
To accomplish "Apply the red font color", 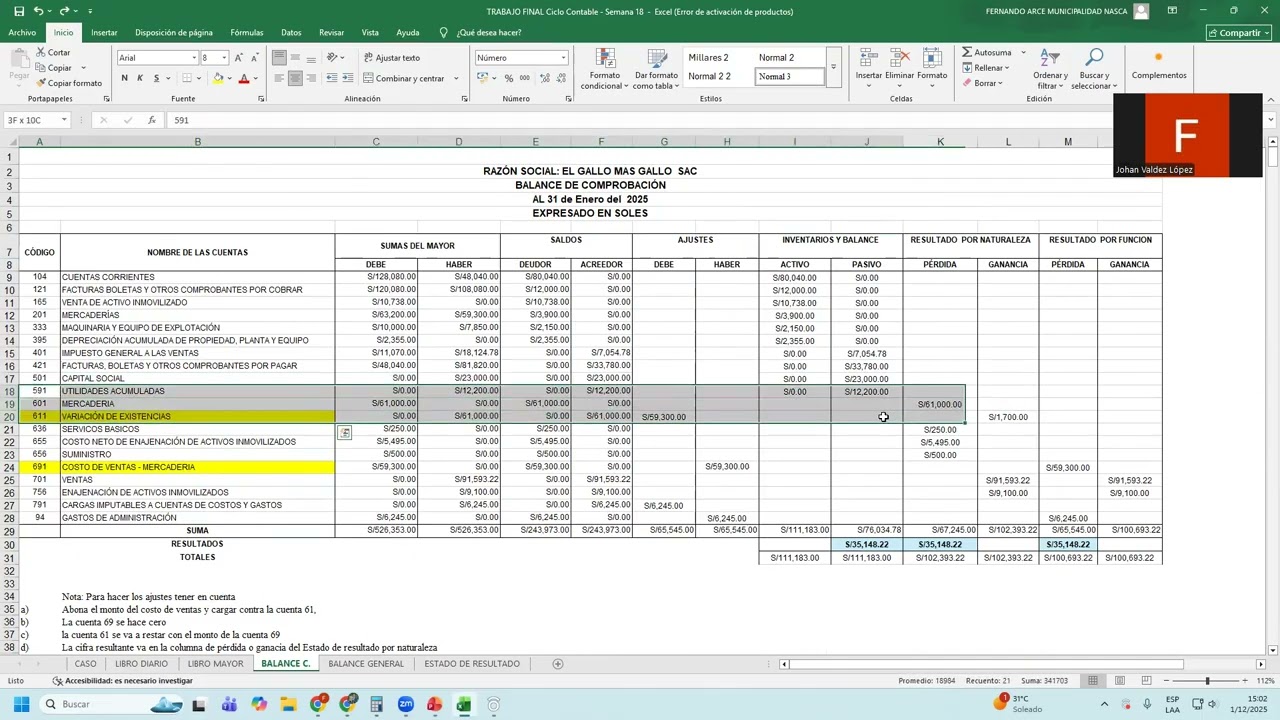I will click(243, 78).
